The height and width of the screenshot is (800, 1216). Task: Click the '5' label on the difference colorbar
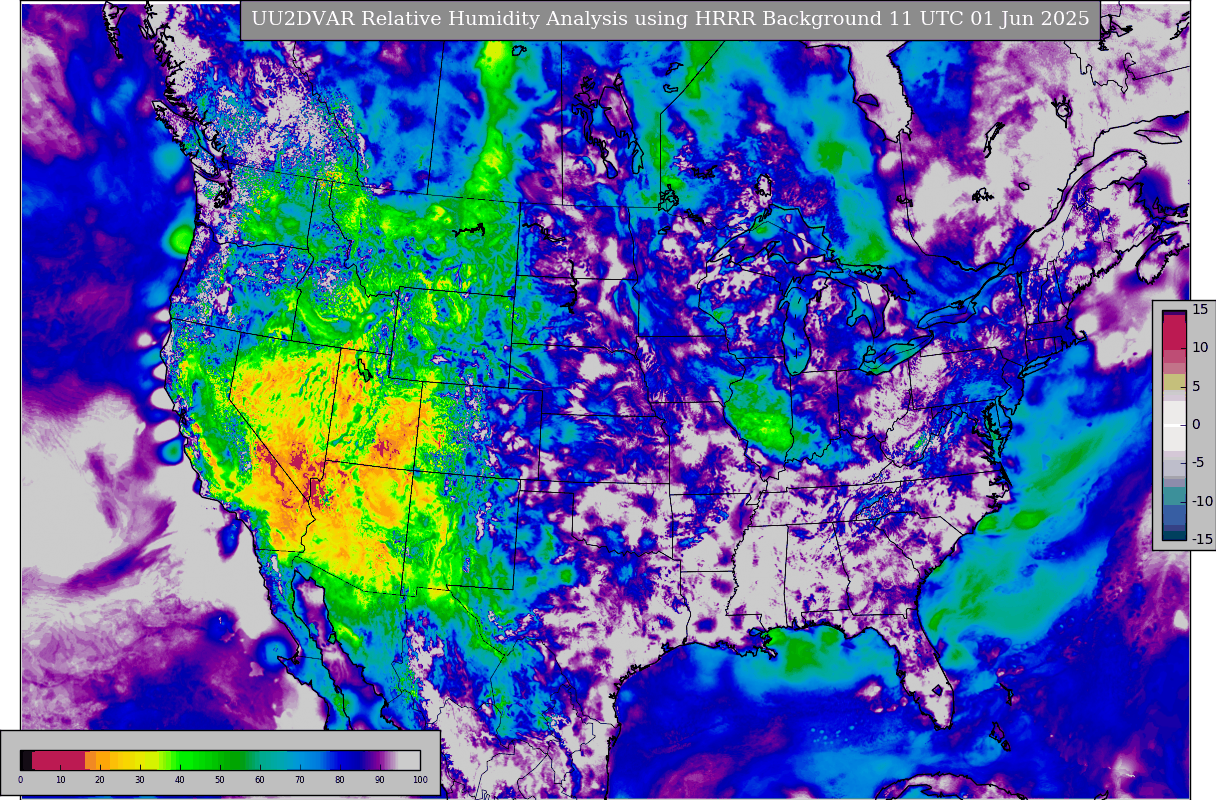pyautogui.click(x=1196, y=386)
